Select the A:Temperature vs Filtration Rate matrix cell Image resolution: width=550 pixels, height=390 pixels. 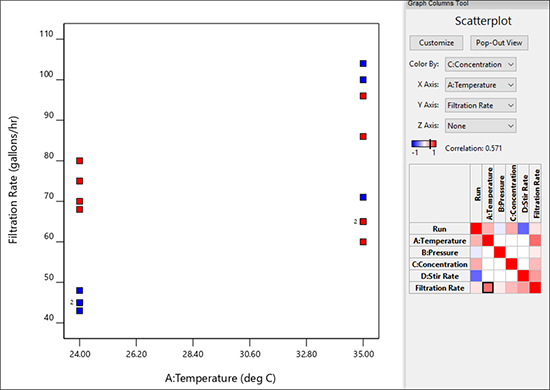(x=535, y=241)
